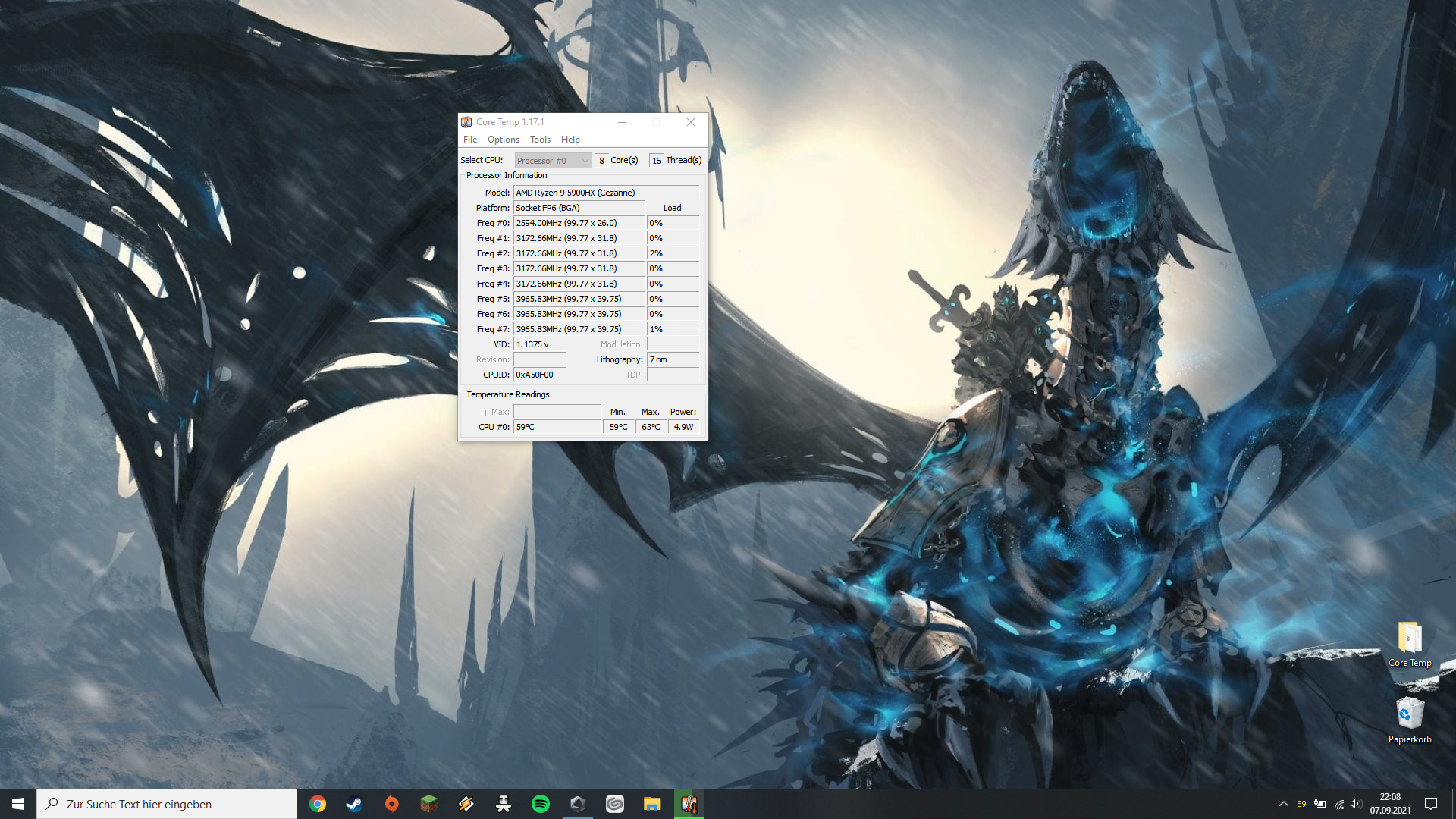Open the notification action center
The height and width of the screenshot is (819, 1456).
pyautogui.click(x=1431, y=804)
